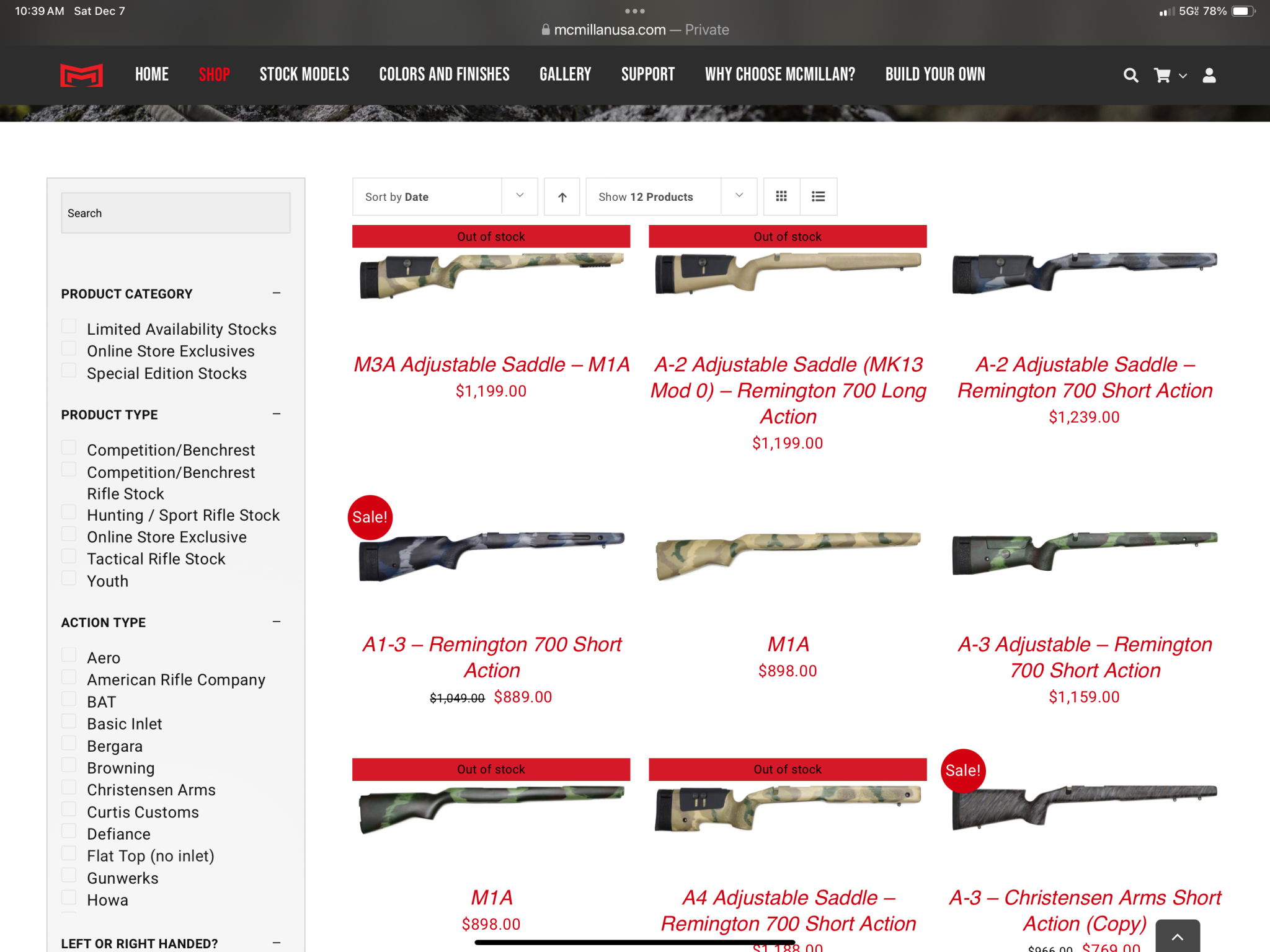Open the Shop menu item
The image size is (1270, 952).
click(x=214, y=75)
